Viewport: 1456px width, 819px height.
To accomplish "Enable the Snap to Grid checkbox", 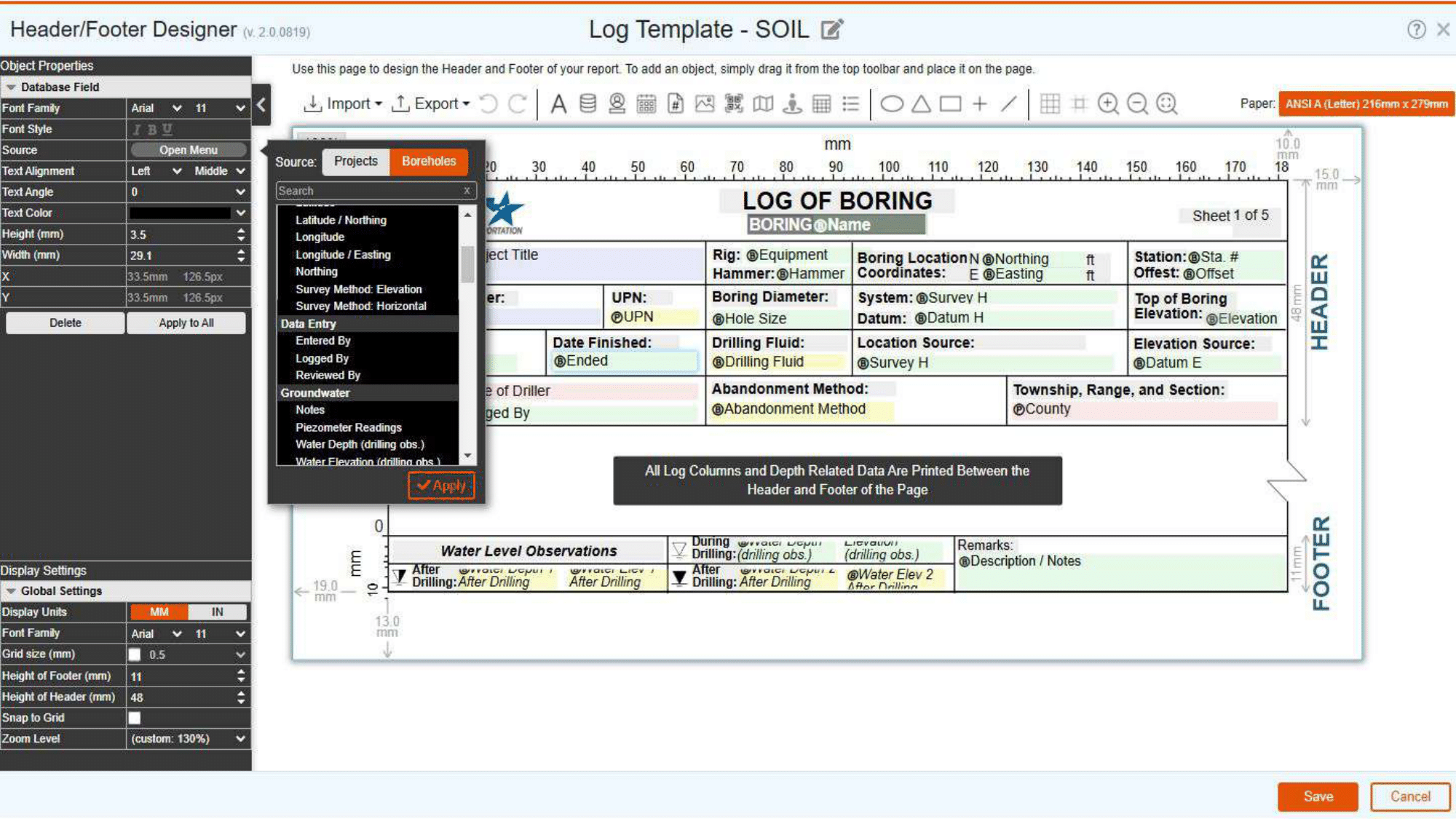I will click(135, 718).
